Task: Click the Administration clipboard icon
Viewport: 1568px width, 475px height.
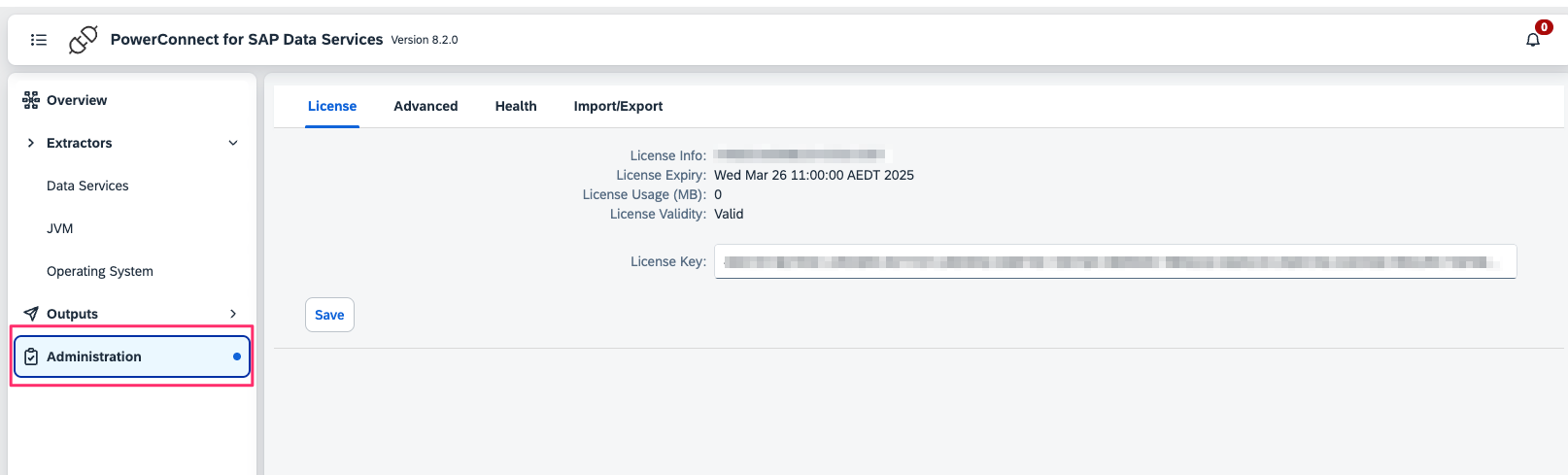Action: click(x=31, y=356)
